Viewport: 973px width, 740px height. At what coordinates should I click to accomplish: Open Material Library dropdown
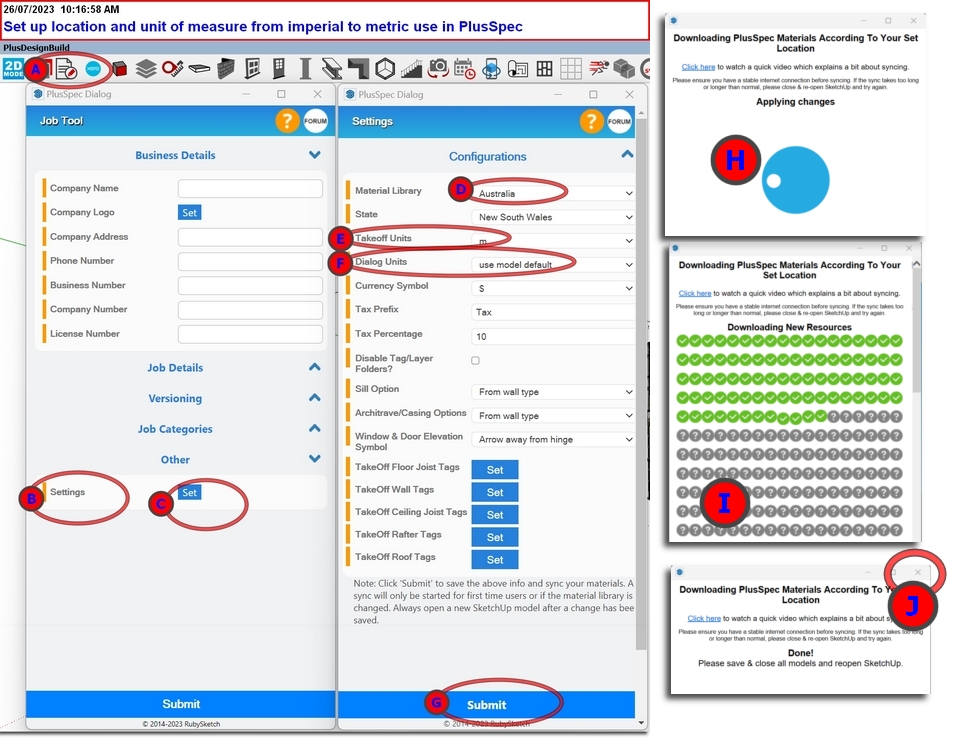554,193
